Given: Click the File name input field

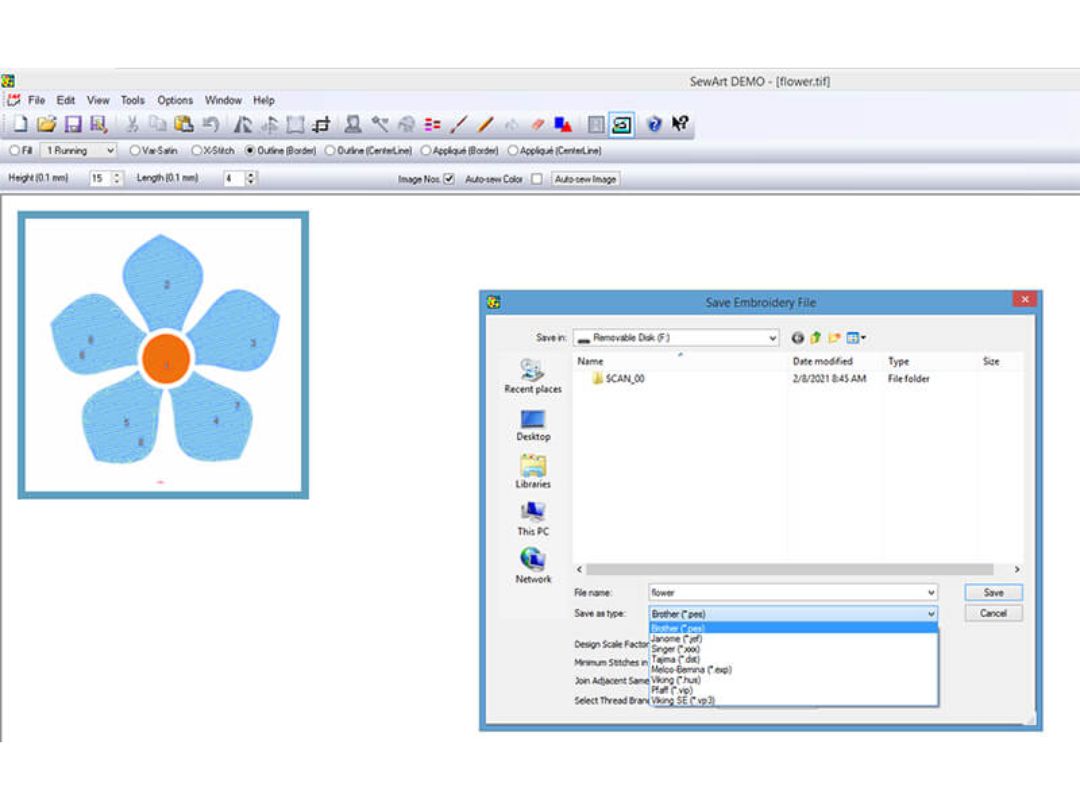Looking at the screenshot, I should [793, 592].
